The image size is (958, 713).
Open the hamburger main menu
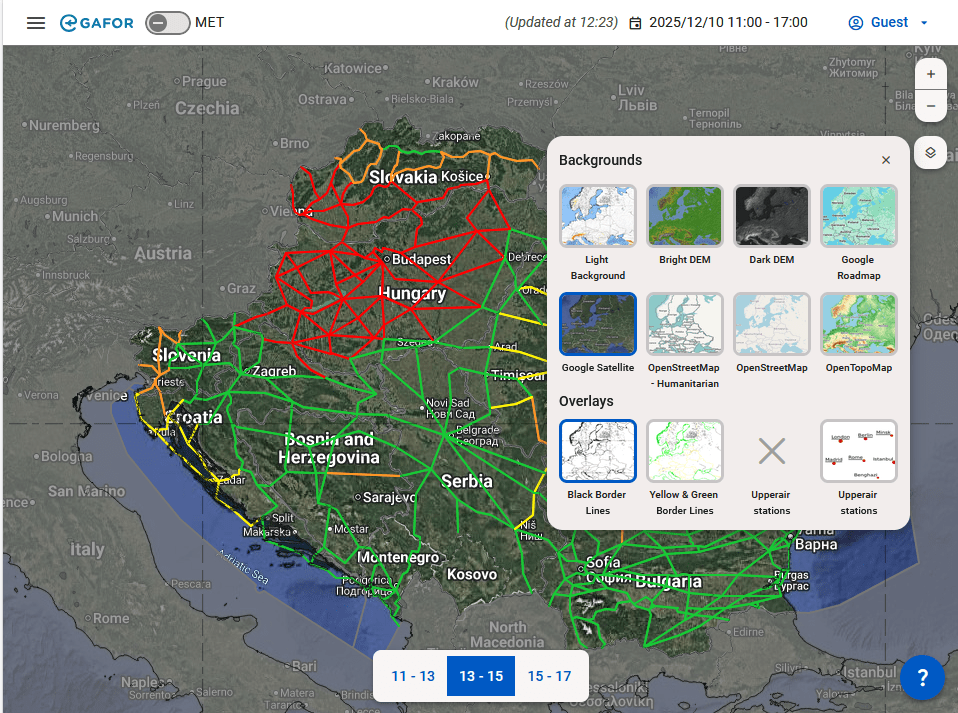coord(36,23)
